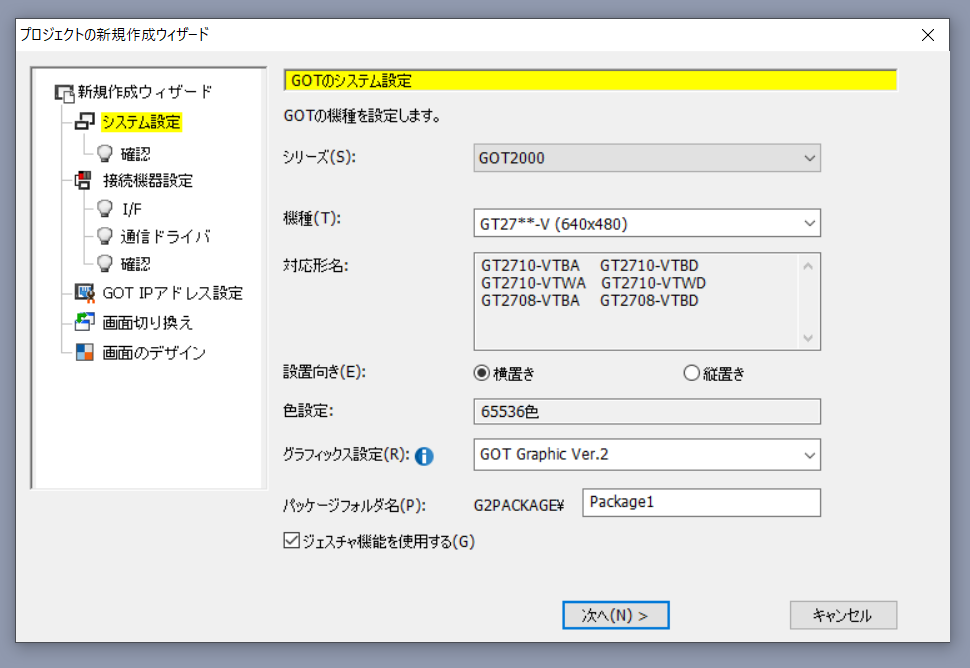Click GT2708-VTBA in the model list
Image resolution: width=970 pixels, height=668 pixels.
(530, 301)
